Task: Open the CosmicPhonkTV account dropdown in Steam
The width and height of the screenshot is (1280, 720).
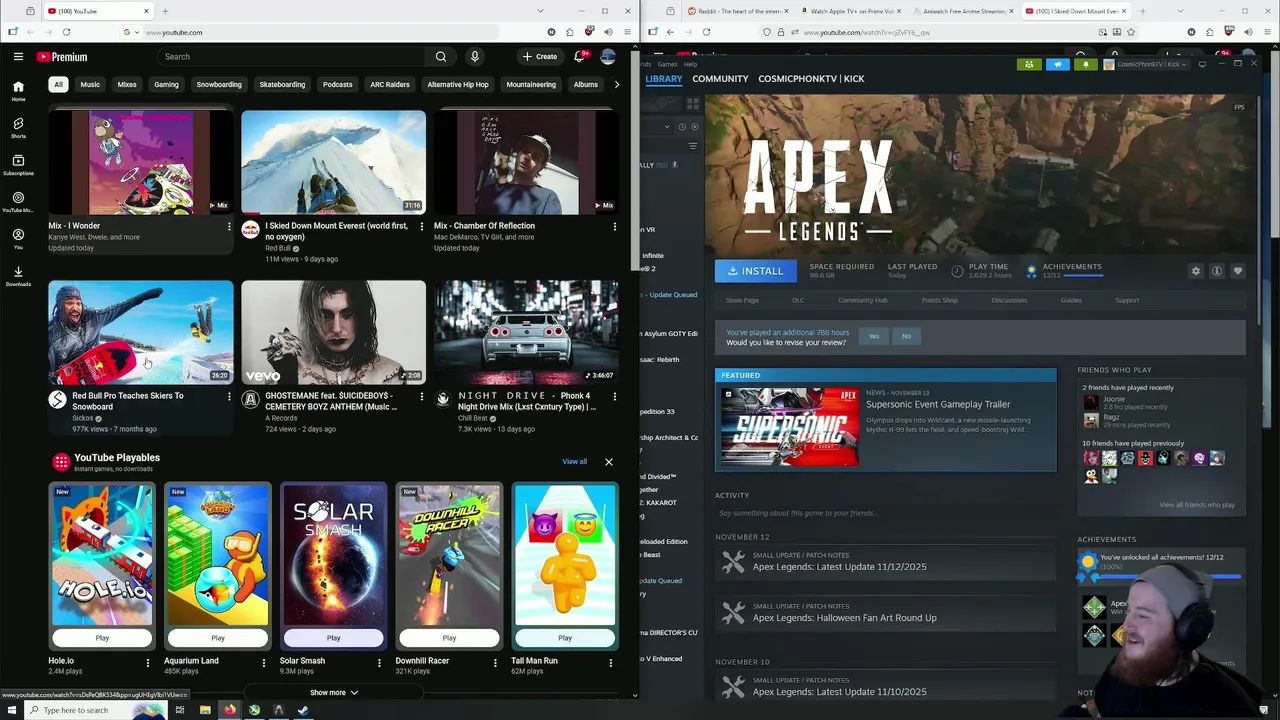Action: coord(1144,64)
